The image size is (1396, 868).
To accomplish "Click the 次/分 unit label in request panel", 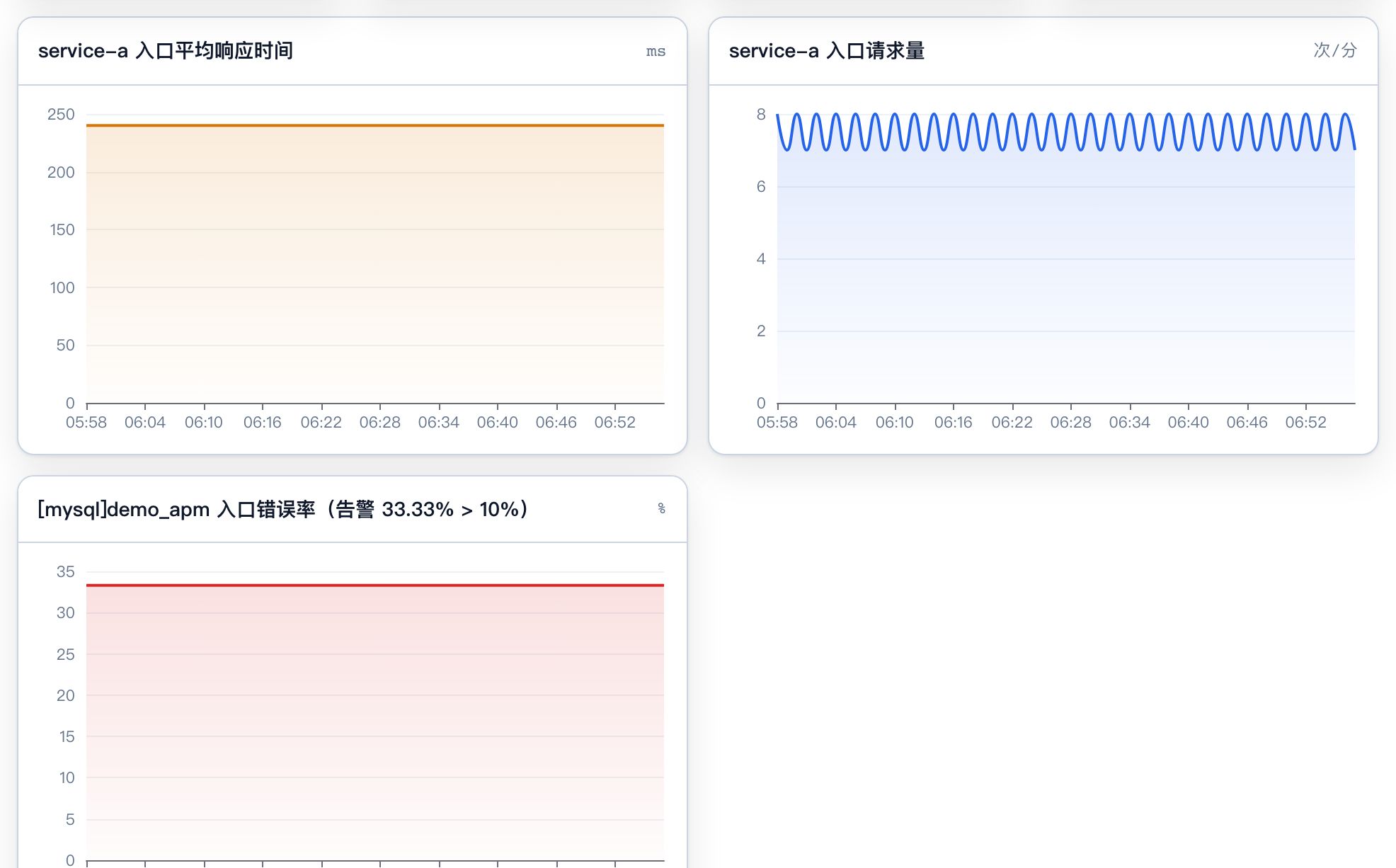I will point(1335,50).
